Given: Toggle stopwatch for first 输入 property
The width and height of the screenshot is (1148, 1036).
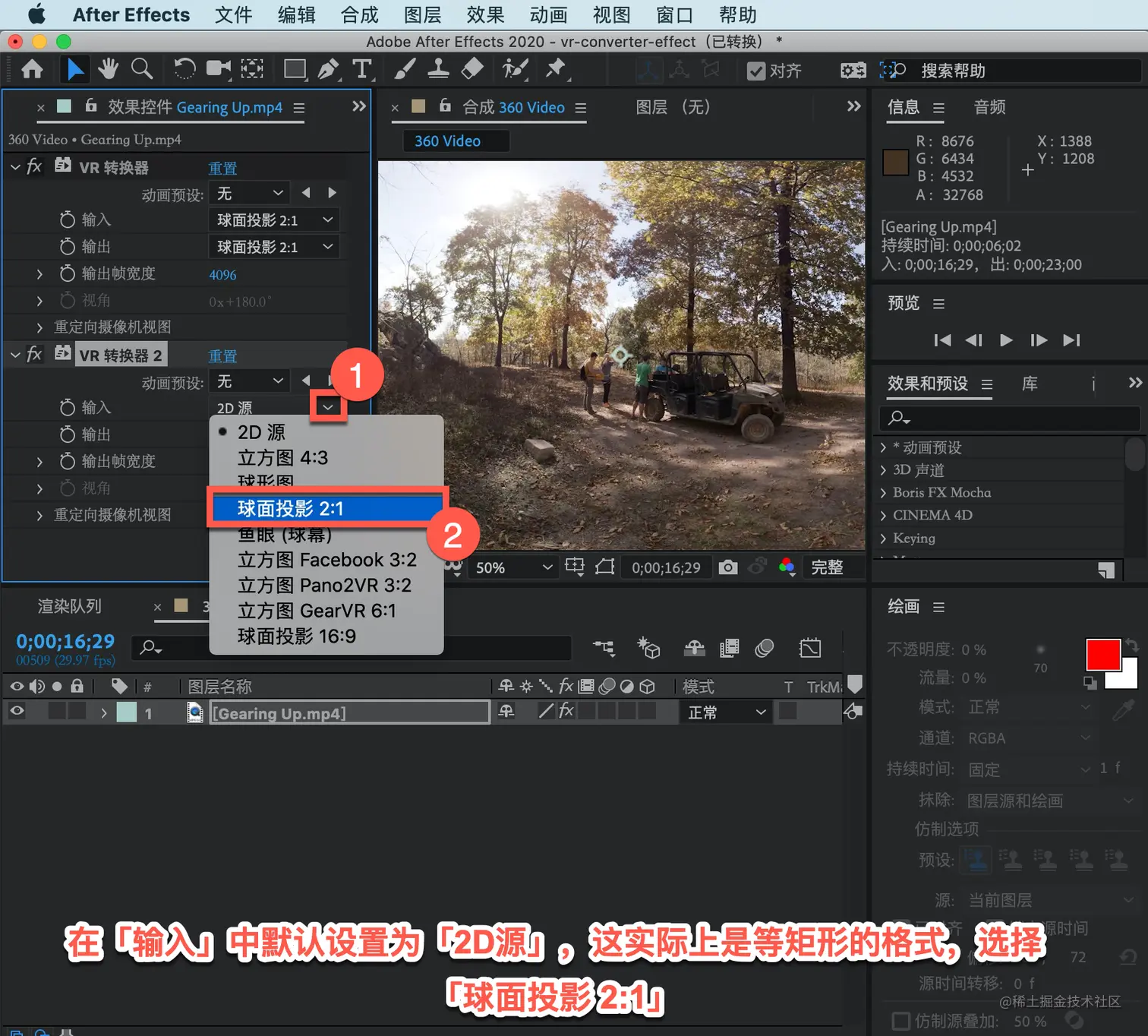Looking at the screenshot, I should (x=68, y=220).
